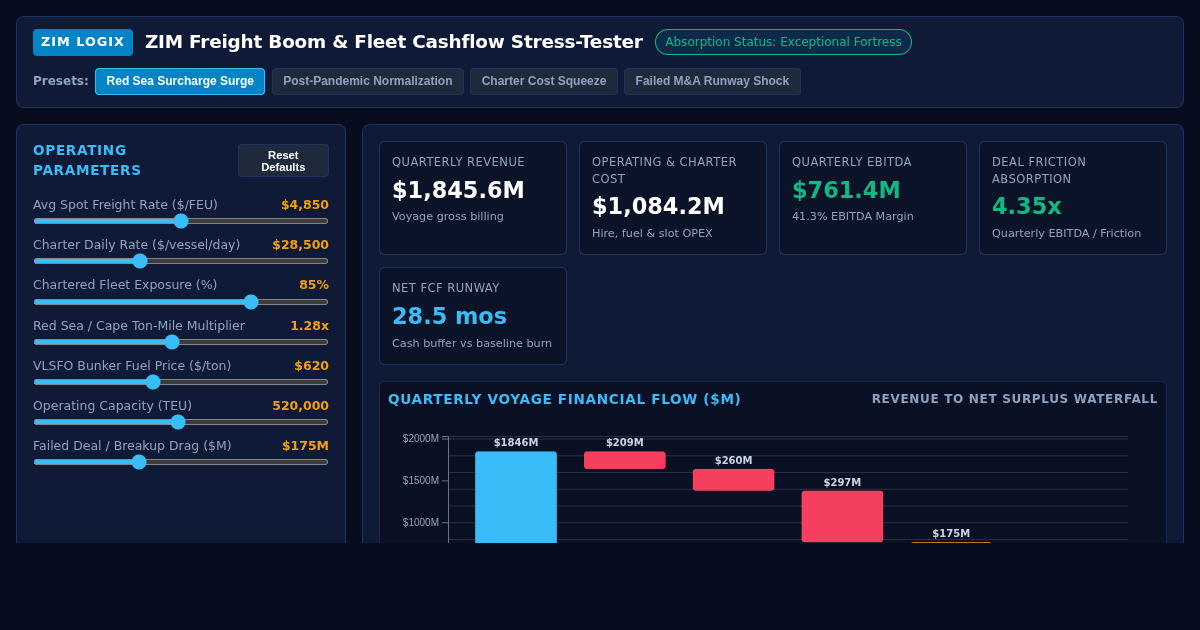The width and height of the screenshot is (1200, 630).
Task: Click the Deal Friction Absorption 4.35x card
Action: click(x=1073, y=198)
